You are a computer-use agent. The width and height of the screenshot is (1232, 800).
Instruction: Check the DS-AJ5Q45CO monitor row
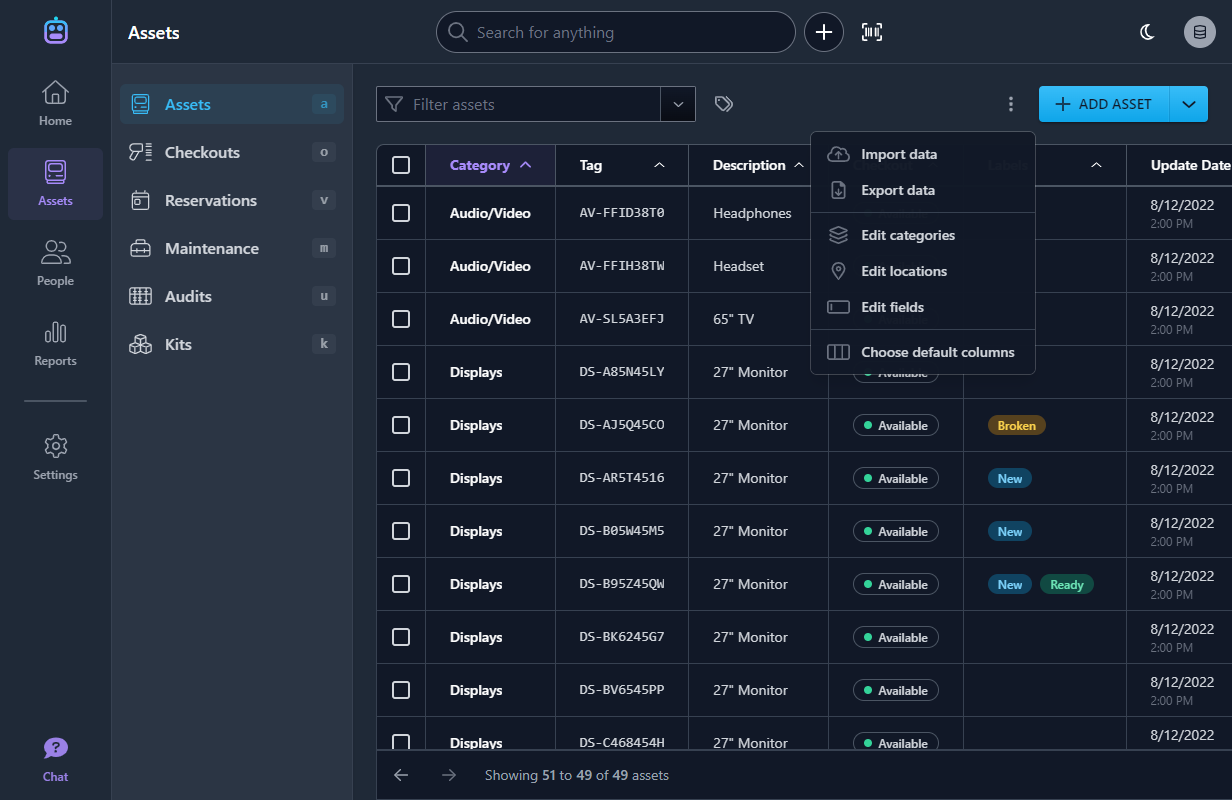tap(401, 425)
